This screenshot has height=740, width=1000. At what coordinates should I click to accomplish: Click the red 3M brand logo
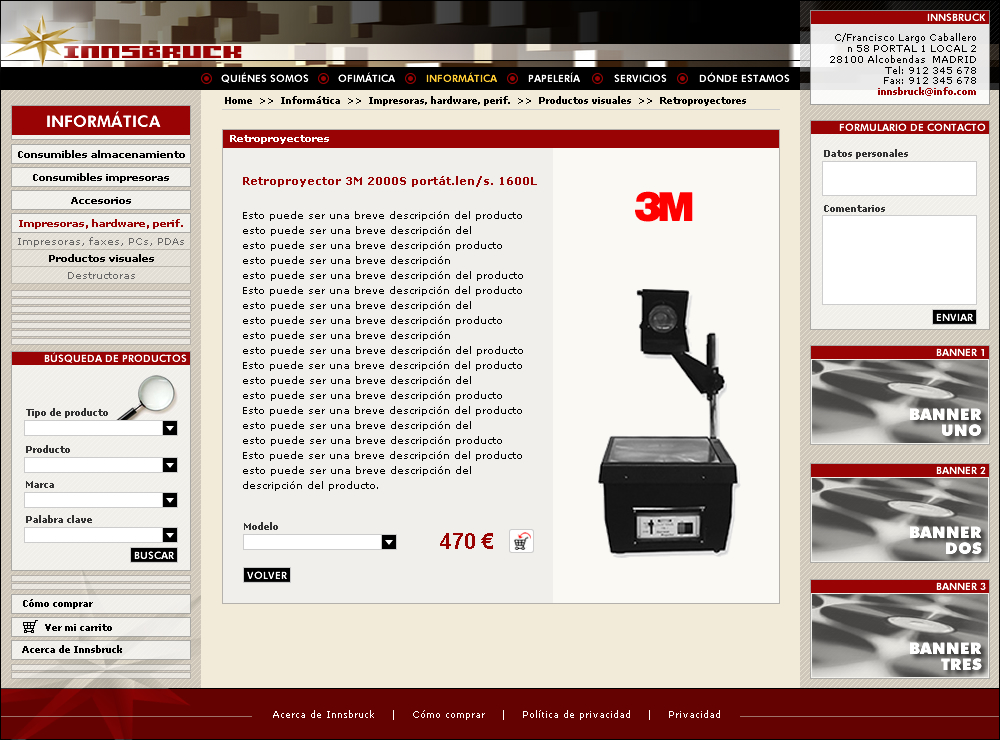click(x=664, y=206)
